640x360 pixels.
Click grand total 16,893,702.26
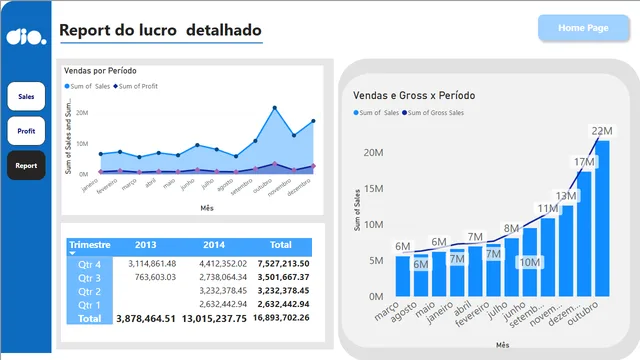pyautogui.click(x=281, y=318)
